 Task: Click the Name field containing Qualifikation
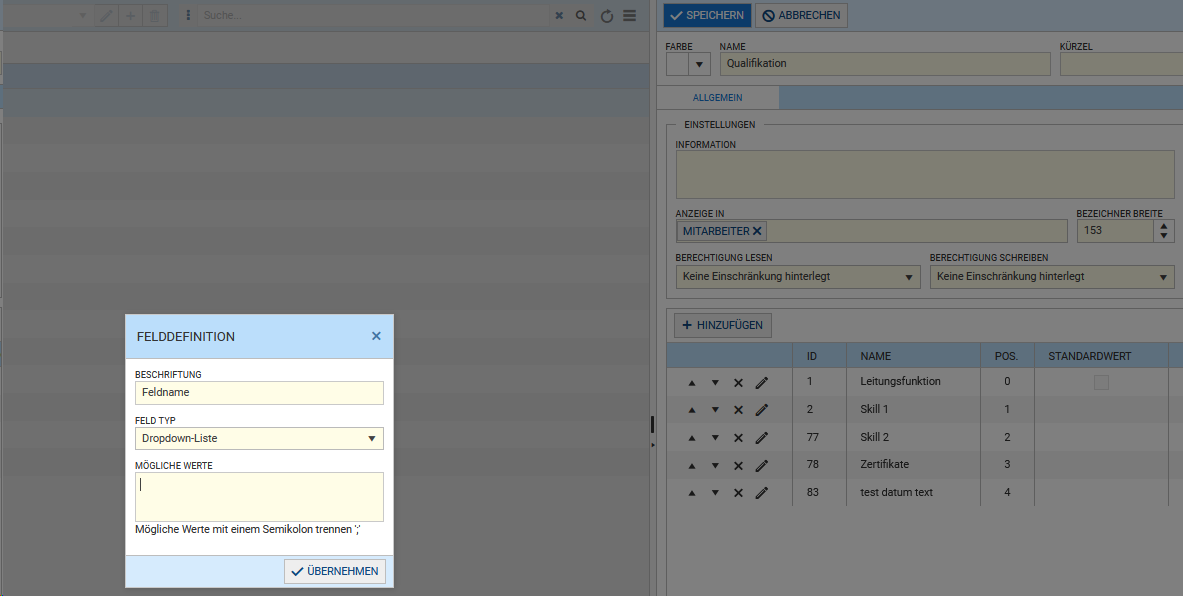pos(885,64)
